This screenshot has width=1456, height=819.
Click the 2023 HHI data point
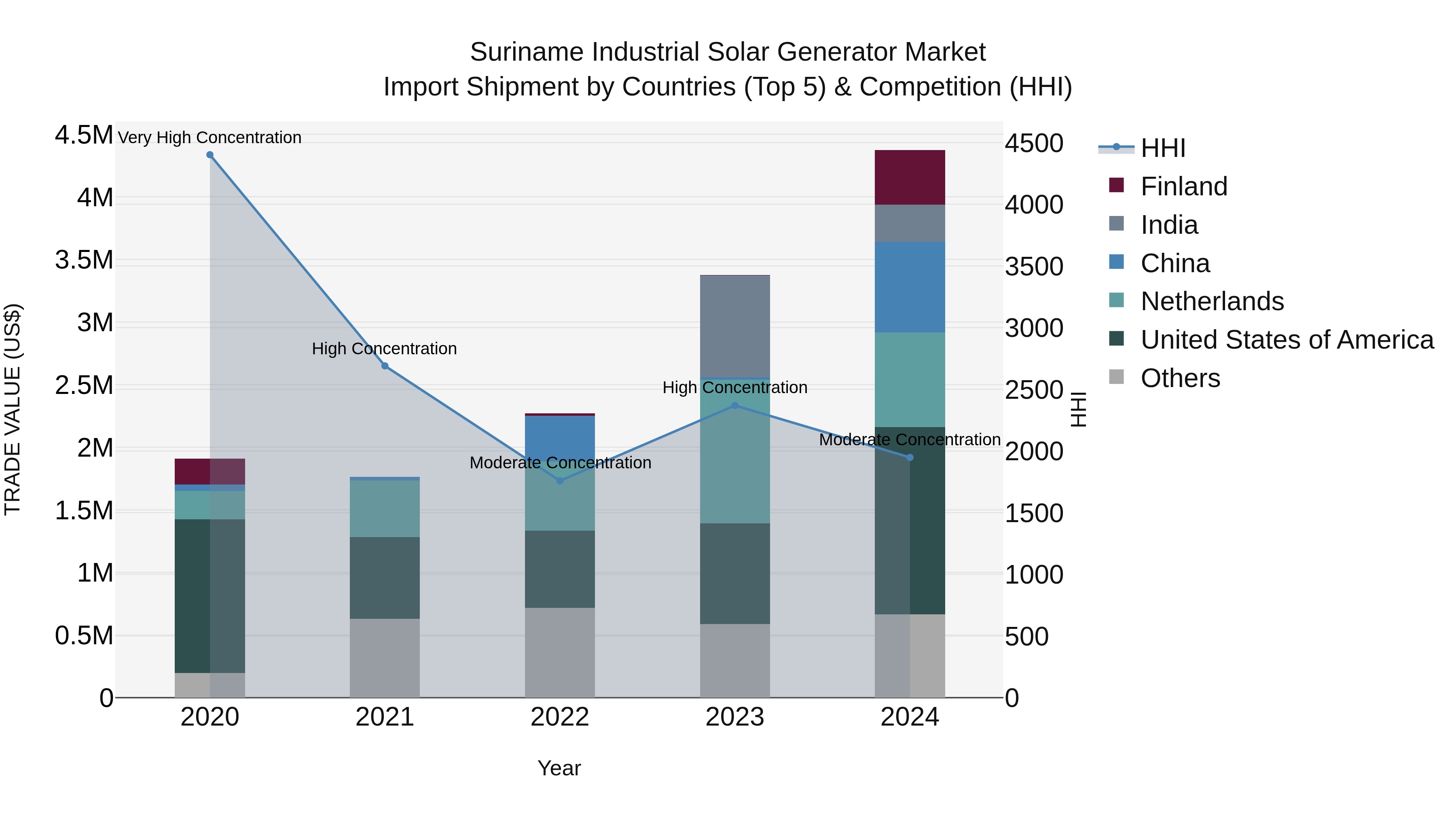pos(735,405)
